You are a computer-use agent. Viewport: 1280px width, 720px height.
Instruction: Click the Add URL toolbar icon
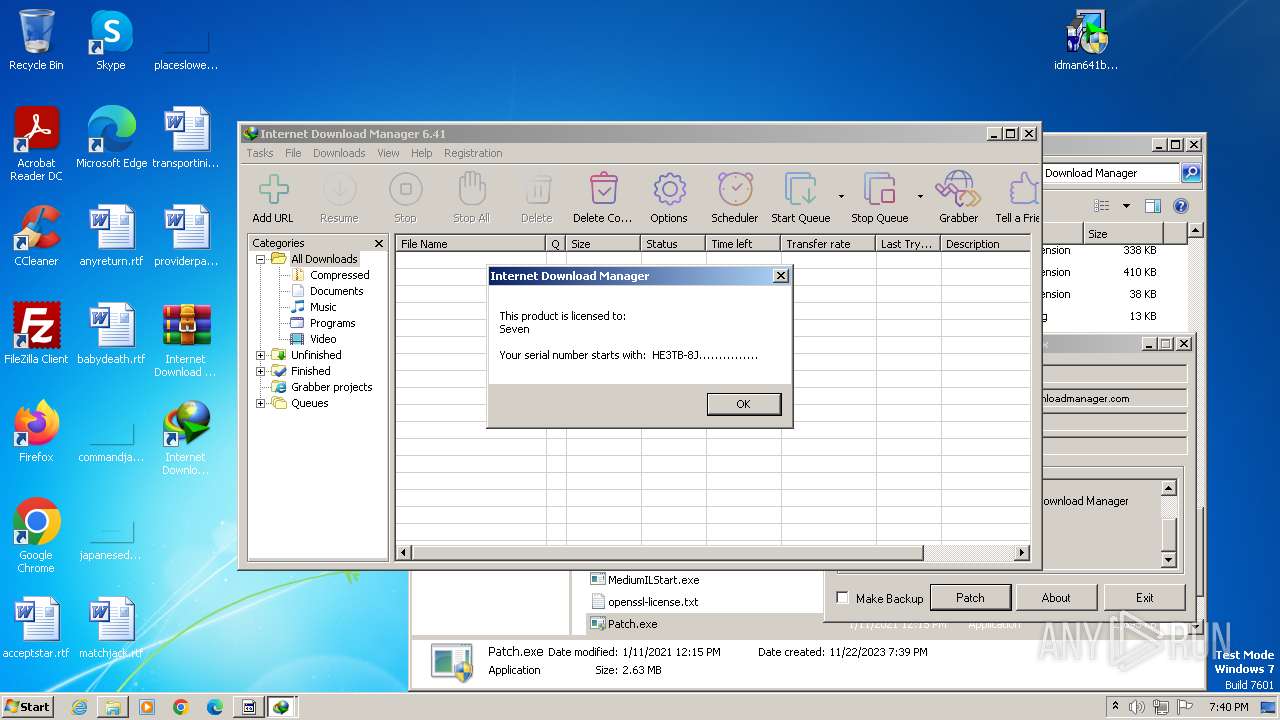pos(273,190)
